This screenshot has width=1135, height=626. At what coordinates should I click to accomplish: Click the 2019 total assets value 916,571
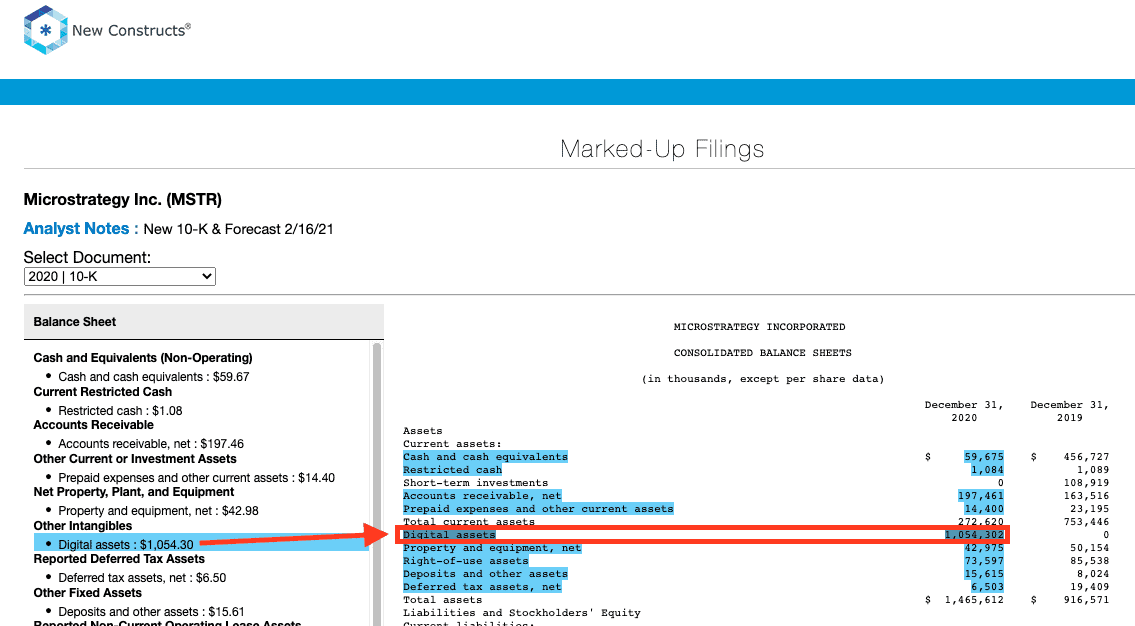pyautogui.click(x=1086, y=600)
